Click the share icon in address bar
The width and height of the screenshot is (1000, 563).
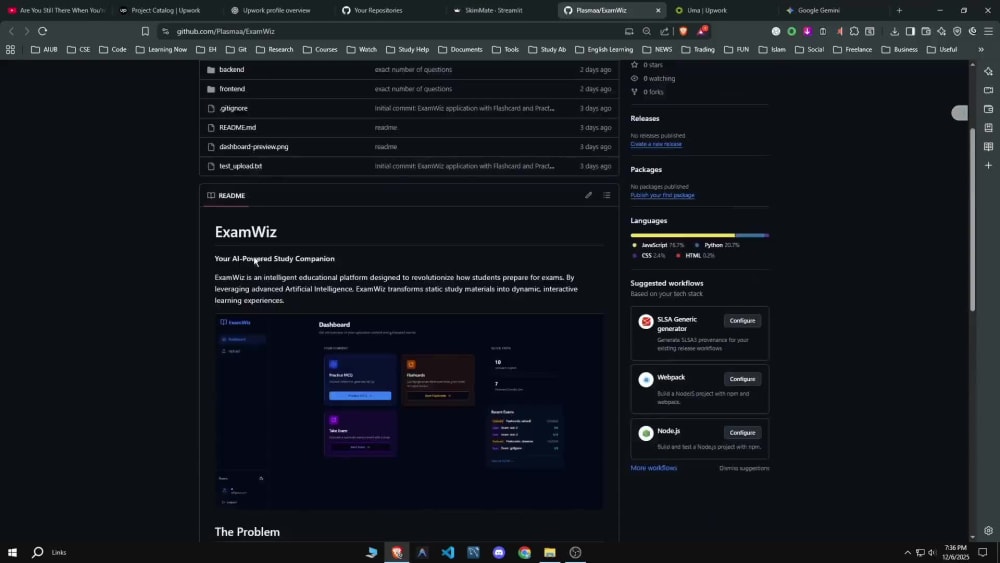click(665, 31)
